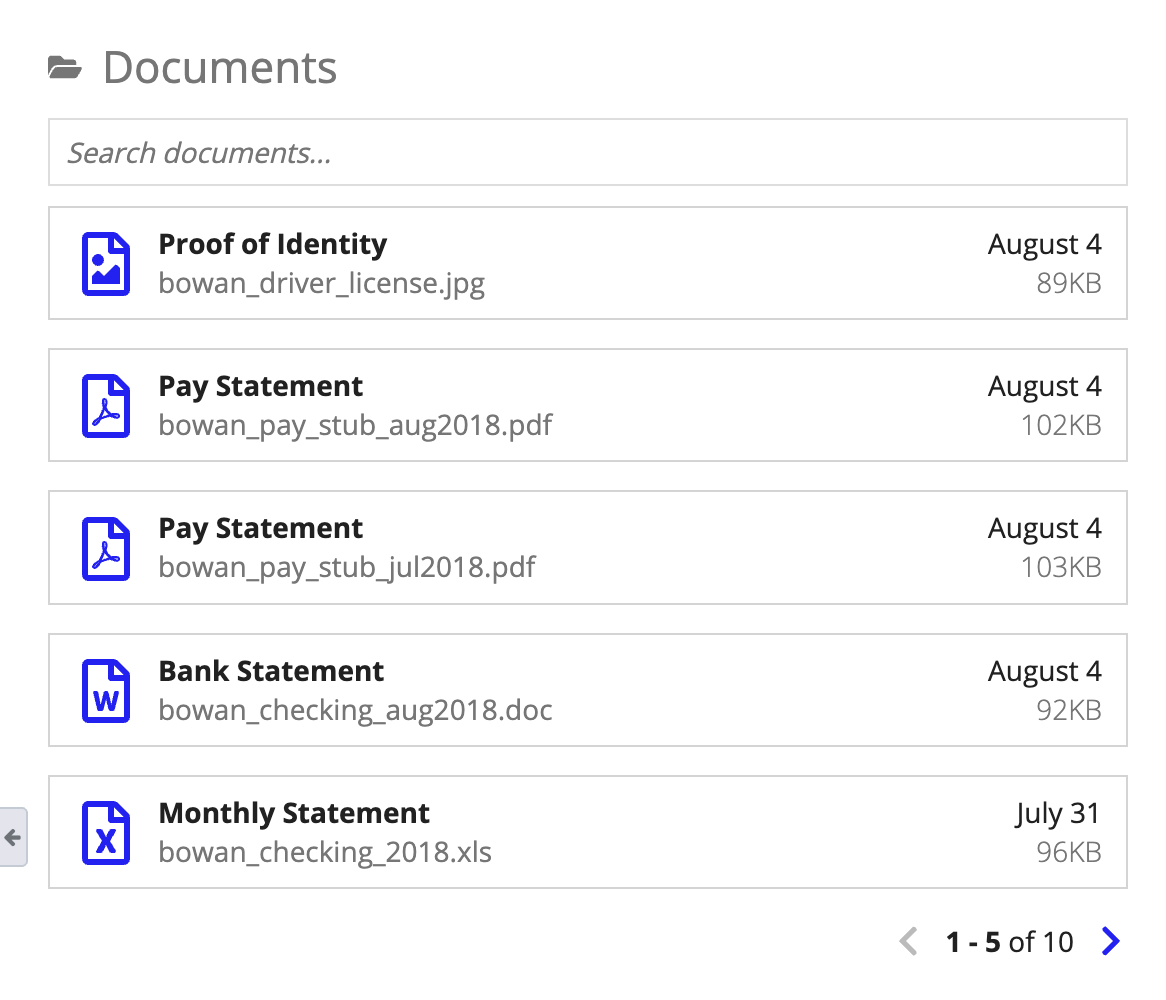This screenshot has width=1166, height=1000.
Task: Open the Monthly Statement document title
Action: coord(294,813)
